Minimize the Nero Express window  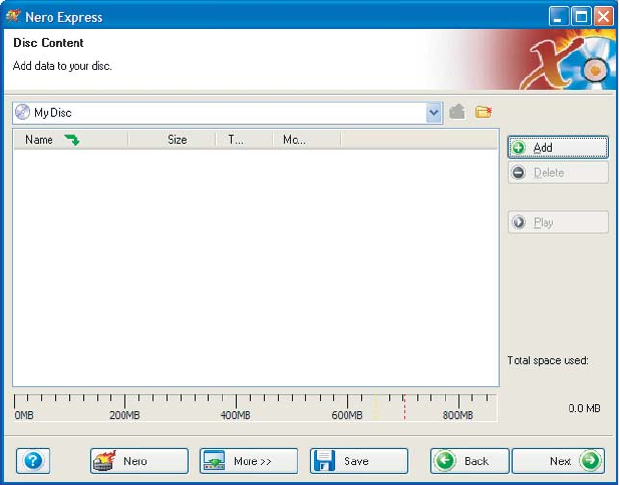558,17
